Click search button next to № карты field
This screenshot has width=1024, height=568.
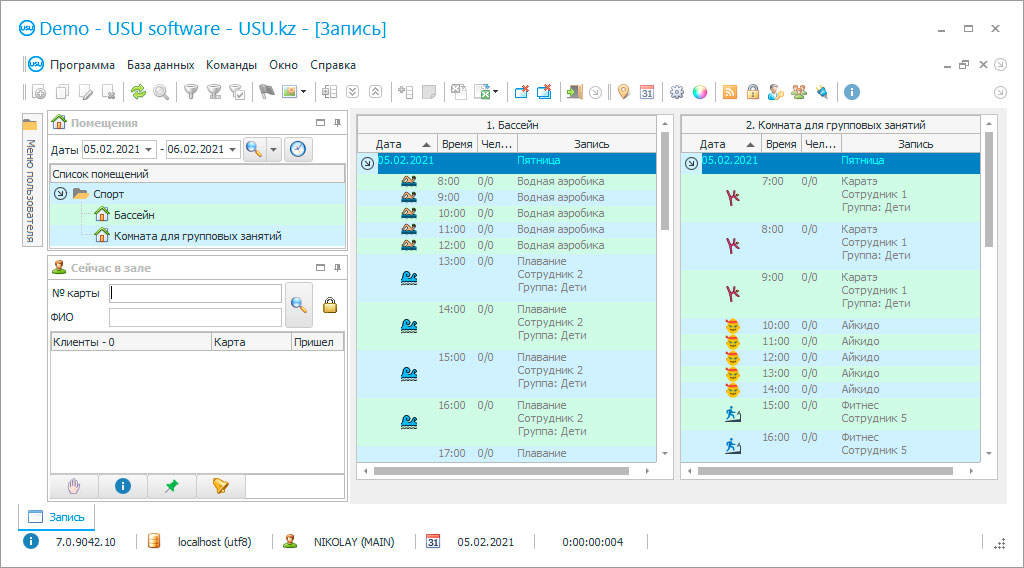coord(299,305)
